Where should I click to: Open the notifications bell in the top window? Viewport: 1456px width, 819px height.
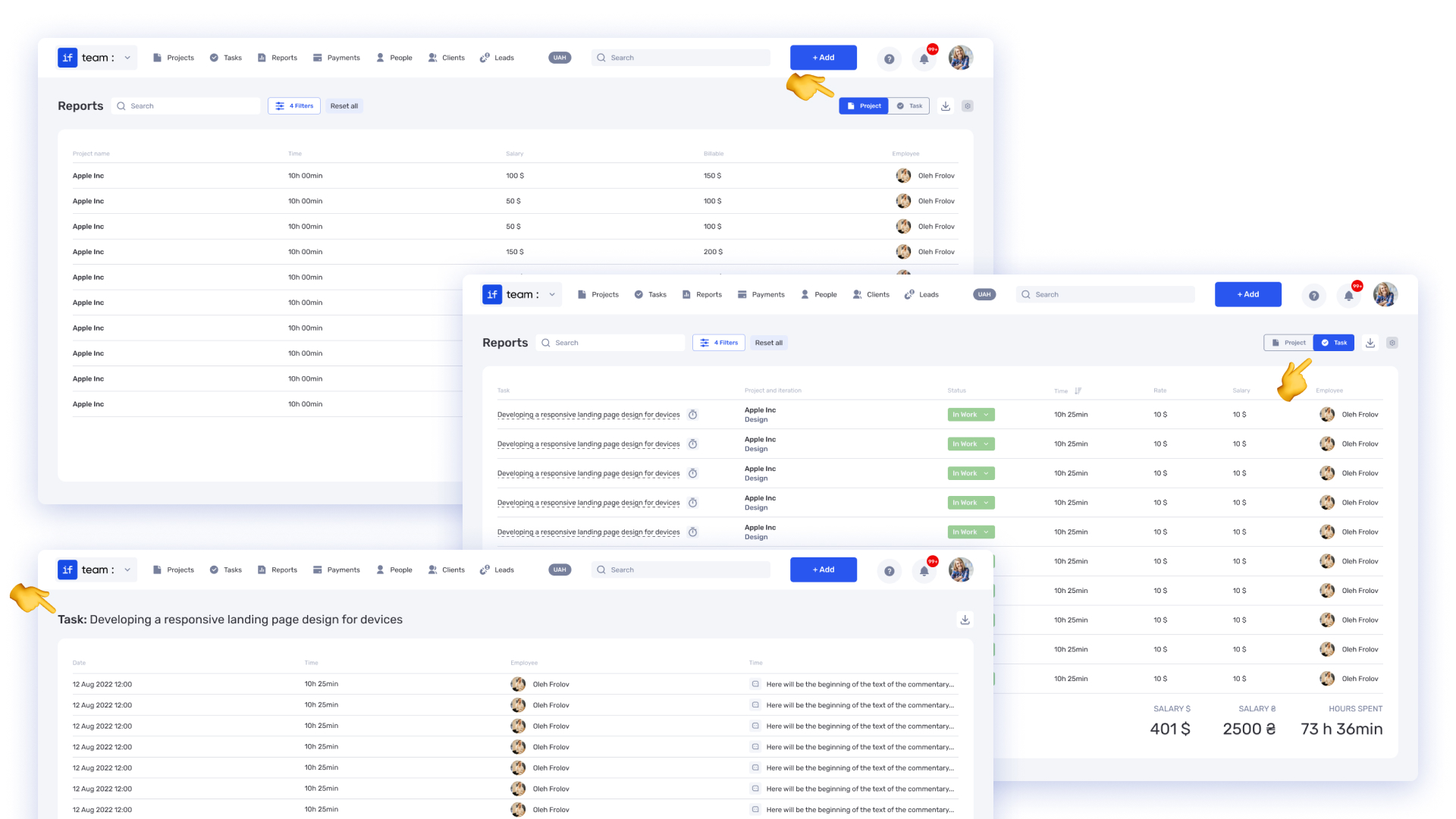coord(924,58)
